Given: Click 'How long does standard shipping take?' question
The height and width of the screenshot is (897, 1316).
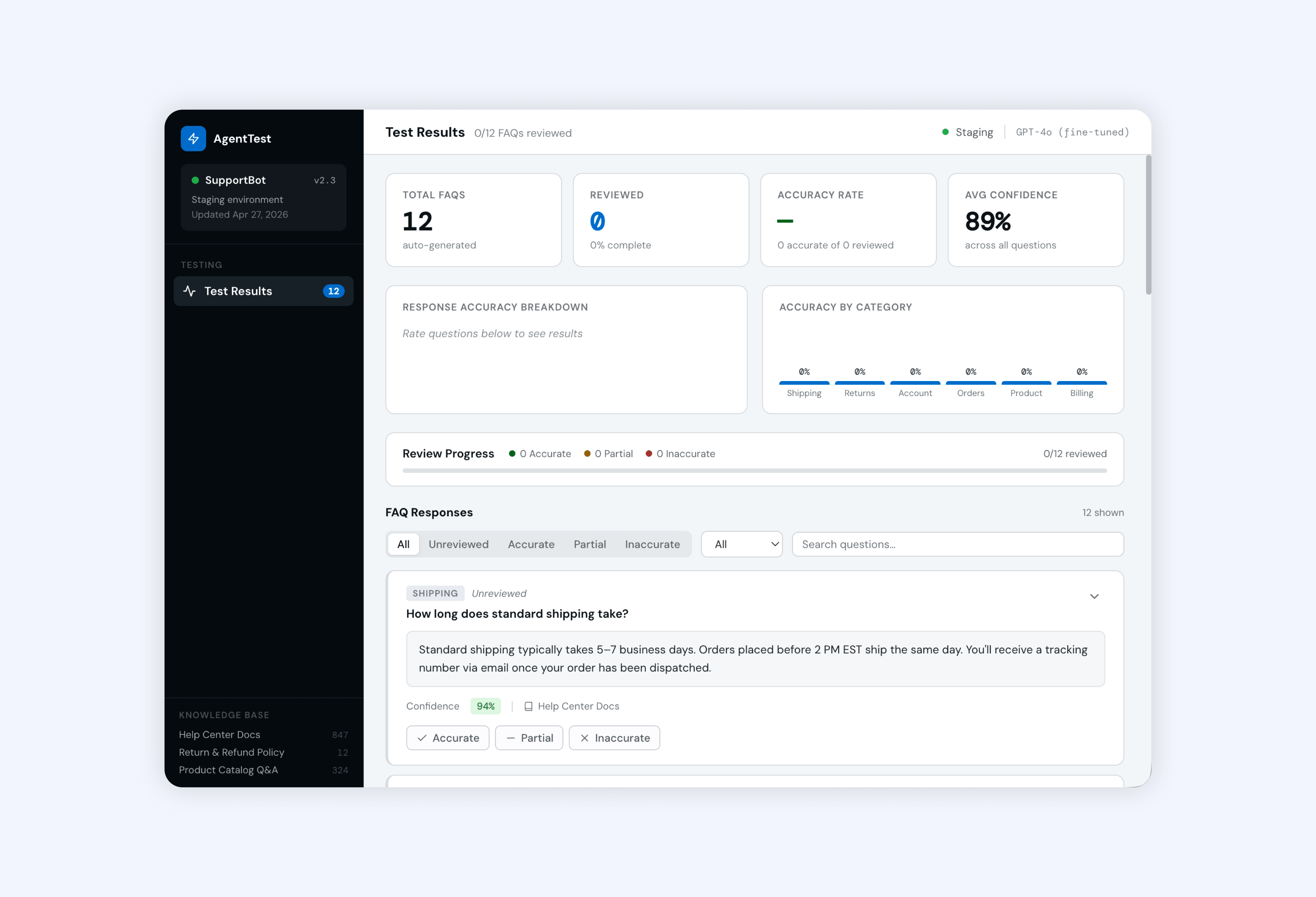Looking at the screenshot, I should pos(517,614).
